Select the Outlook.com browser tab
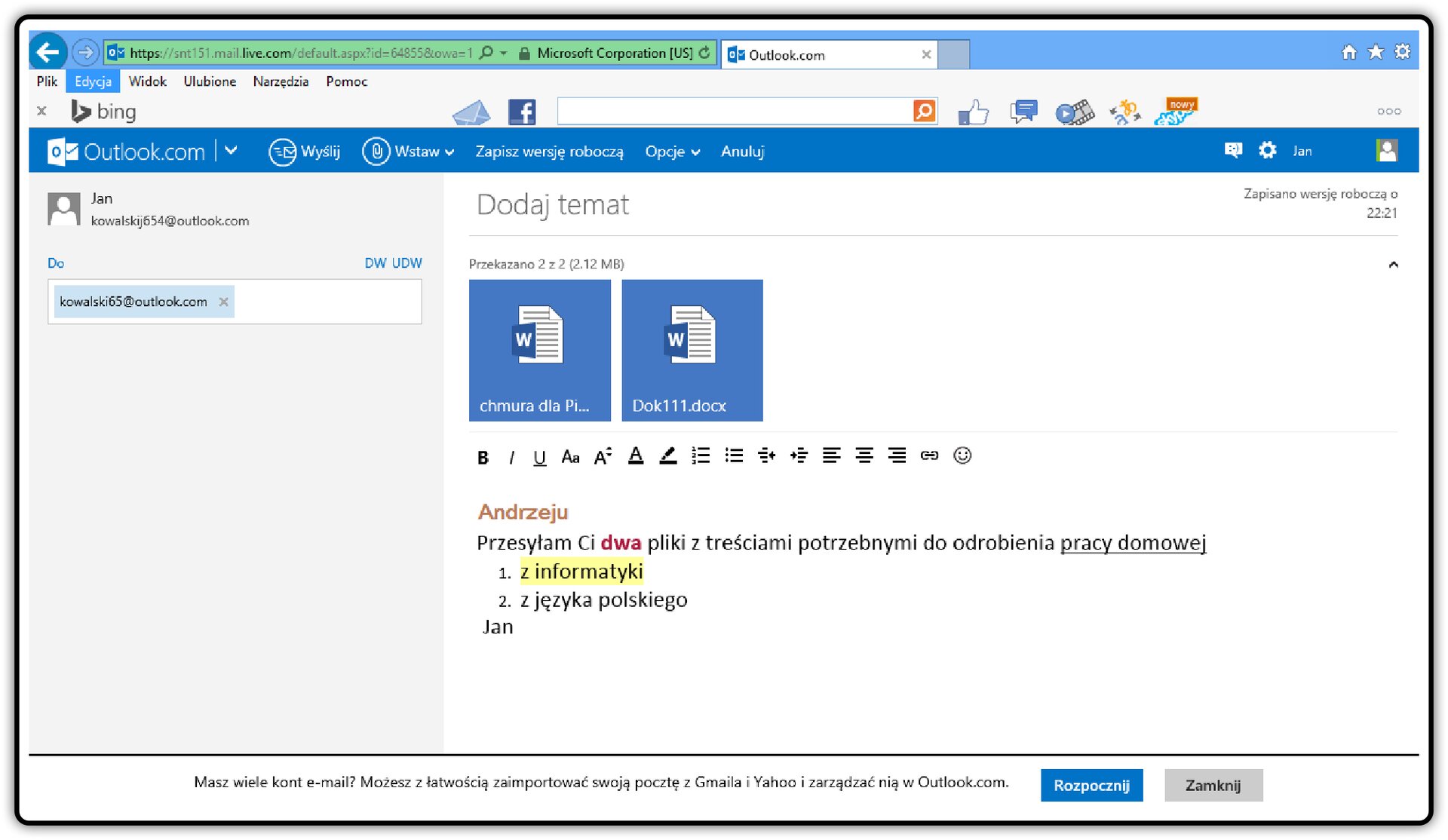The width and height of the screenshot is (1448, 840). tap(828, 54)
